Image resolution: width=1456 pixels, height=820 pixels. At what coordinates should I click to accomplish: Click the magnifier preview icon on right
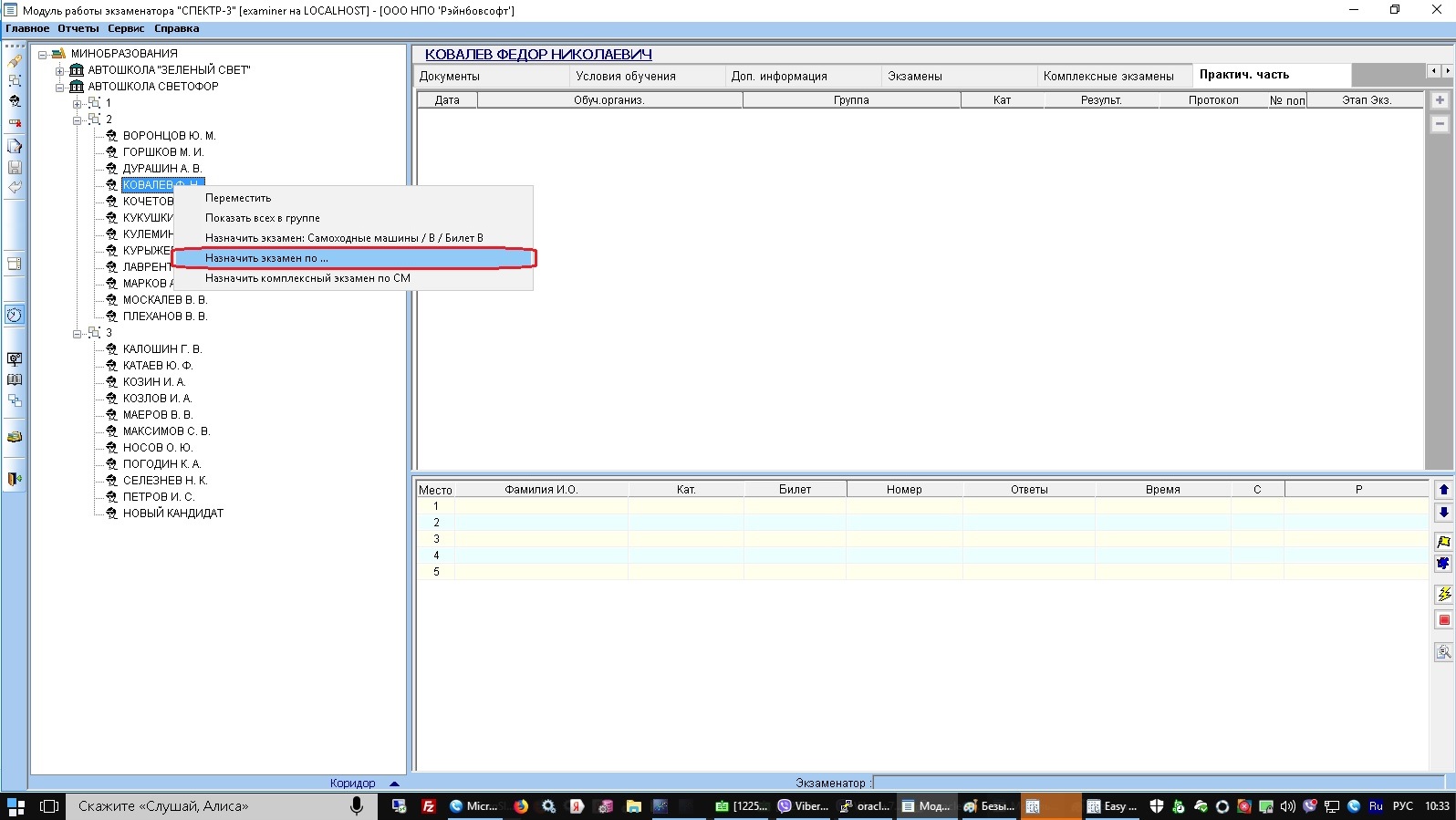coord(1444,652)
